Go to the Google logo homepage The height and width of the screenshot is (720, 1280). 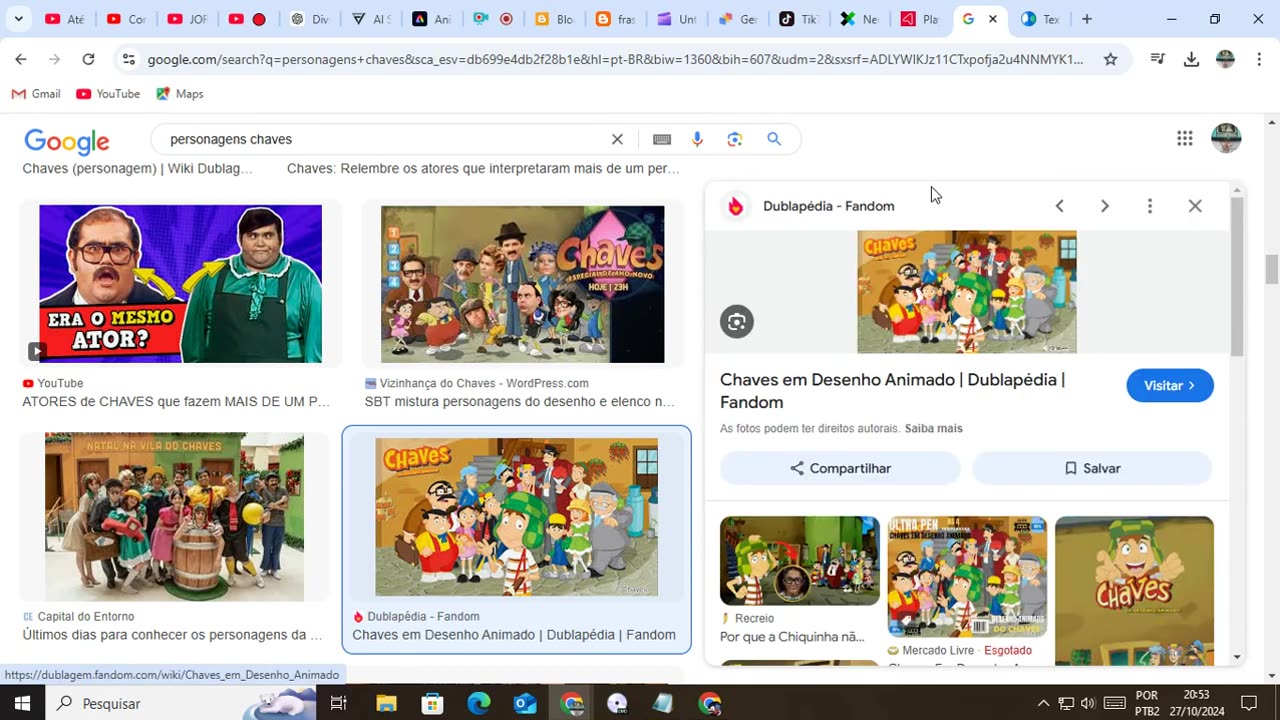(67, 141)
